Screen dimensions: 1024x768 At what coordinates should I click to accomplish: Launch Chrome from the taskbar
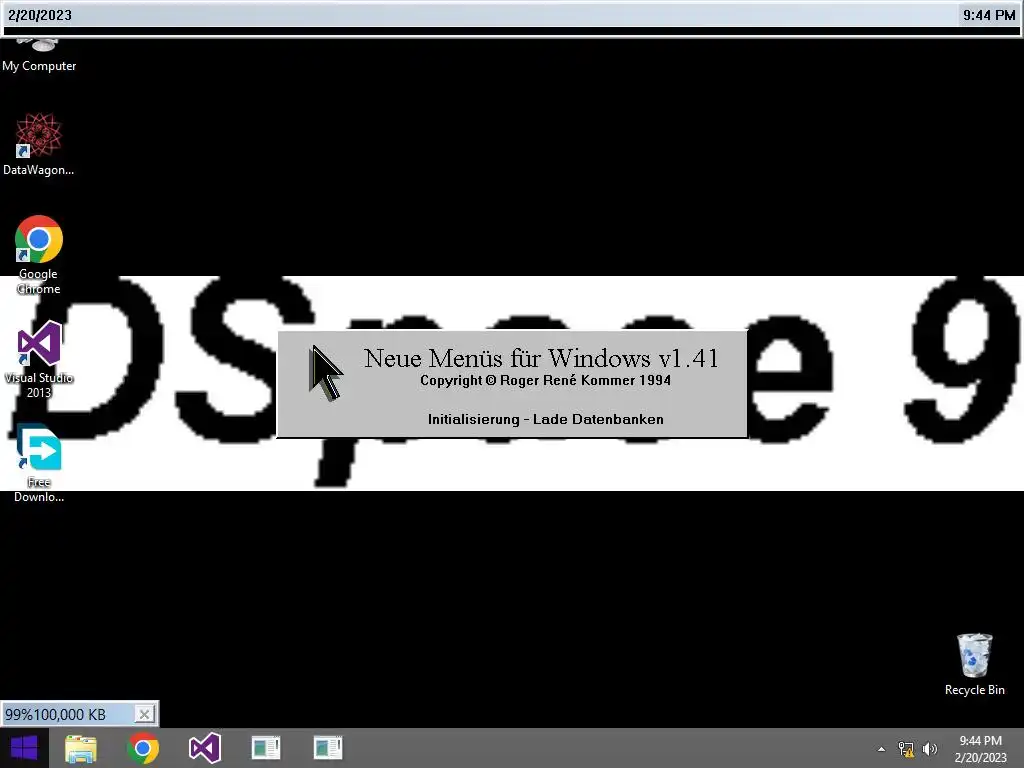tap(143, 748)
